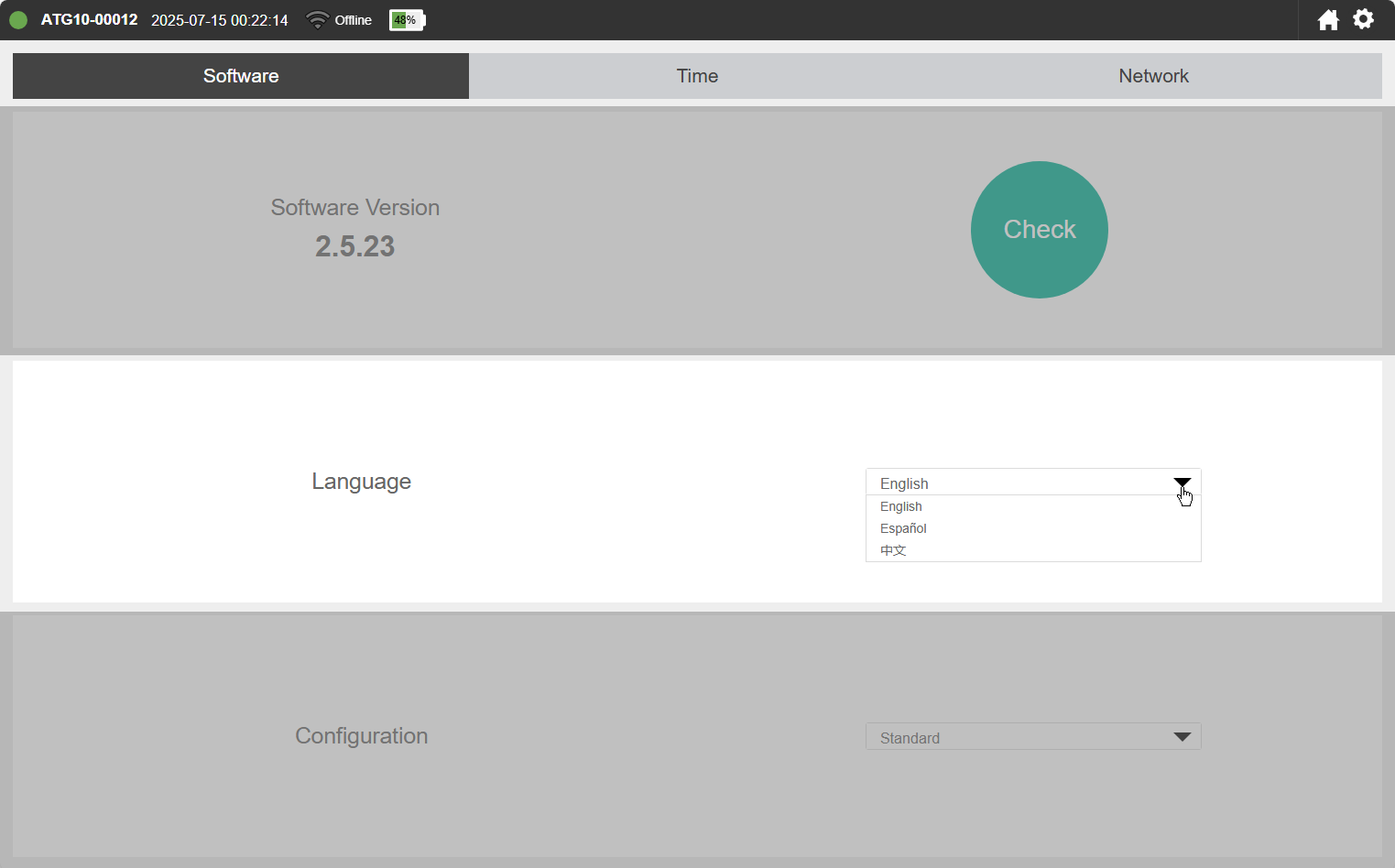
Task: Click the battery level icon
Action: pos(407,20)
